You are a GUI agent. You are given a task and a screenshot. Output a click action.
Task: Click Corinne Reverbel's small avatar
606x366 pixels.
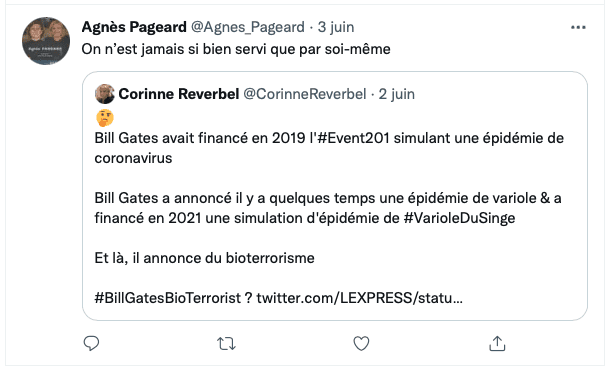tap(105, 94)
